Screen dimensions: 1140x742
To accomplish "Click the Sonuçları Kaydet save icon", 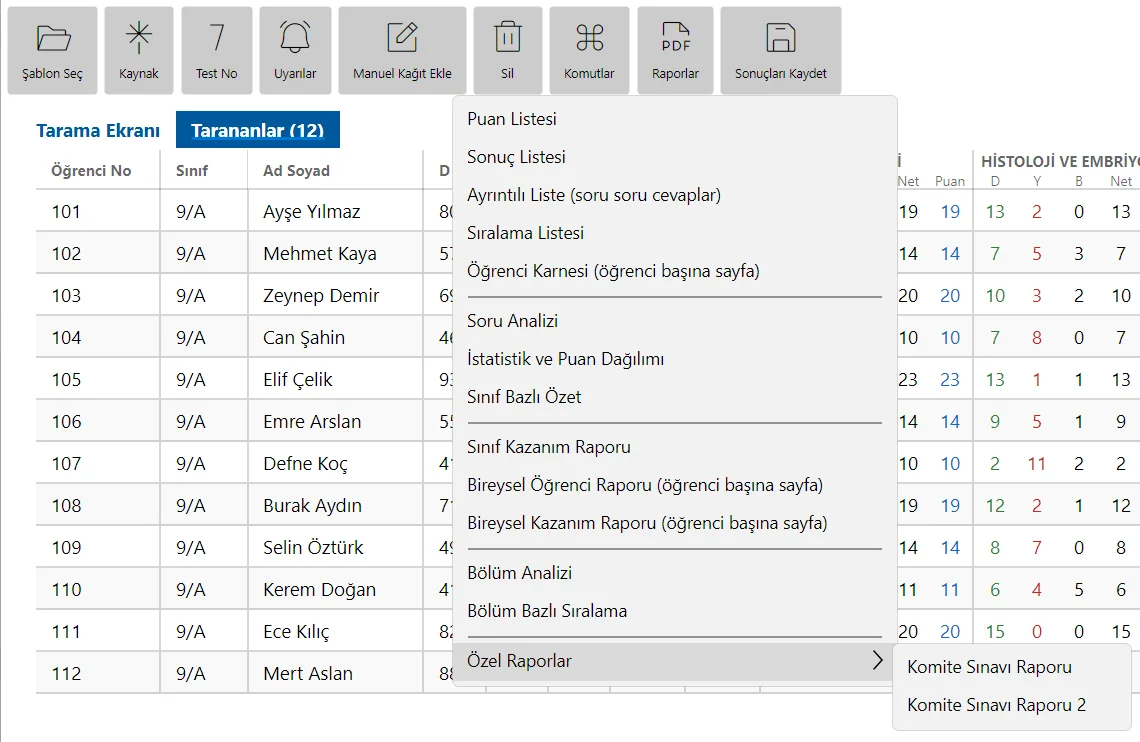I will (x=781, y=38).
